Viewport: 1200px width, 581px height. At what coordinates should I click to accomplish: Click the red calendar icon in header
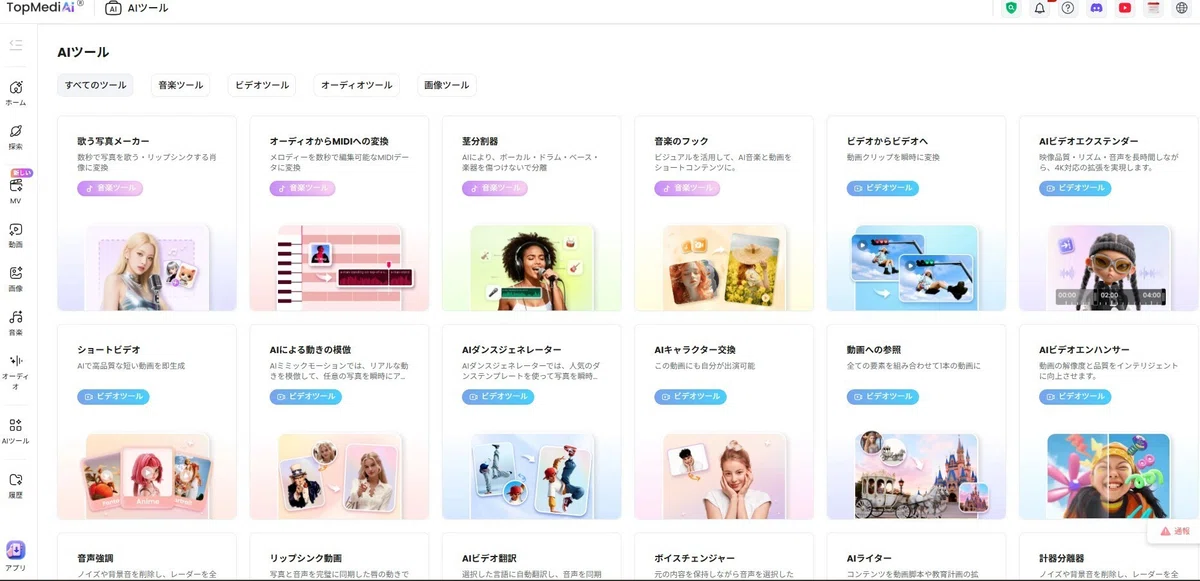(x=1153, y=8)
